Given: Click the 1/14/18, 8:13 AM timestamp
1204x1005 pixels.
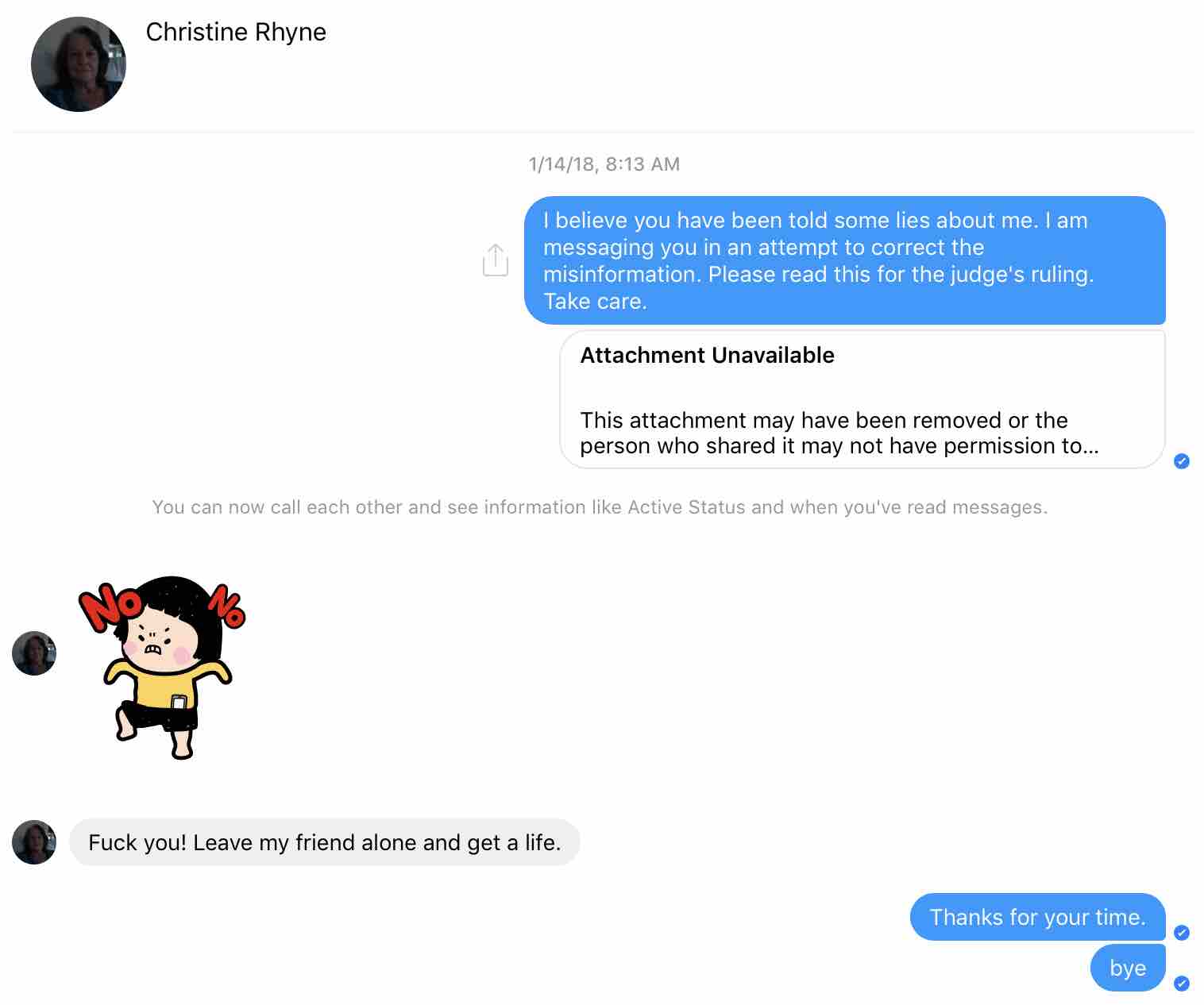Looking at the screenshot, I should tap(604, 164).
